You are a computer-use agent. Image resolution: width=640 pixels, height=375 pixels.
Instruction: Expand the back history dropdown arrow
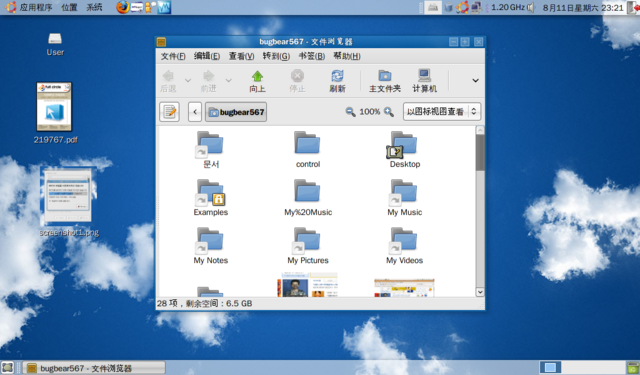[x=188, y=80]
